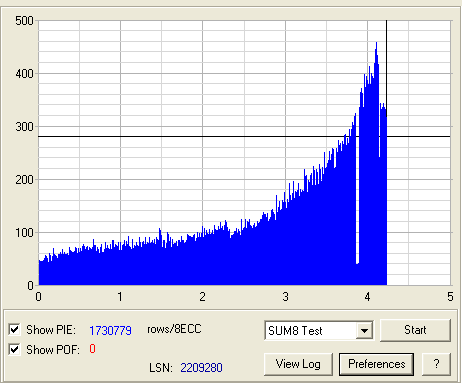Click the 500 label on the y-axis

coord(24,21)
